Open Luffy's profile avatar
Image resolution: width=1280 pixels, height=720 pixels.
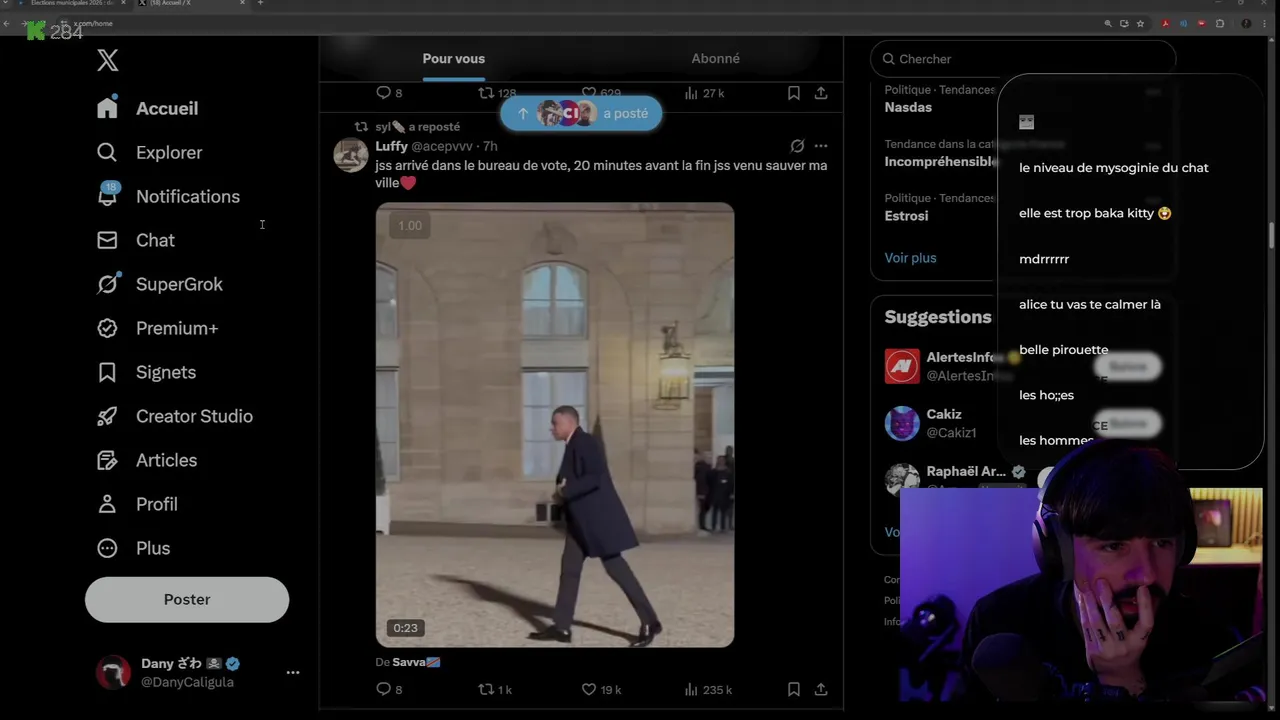[x=350, y=155]
